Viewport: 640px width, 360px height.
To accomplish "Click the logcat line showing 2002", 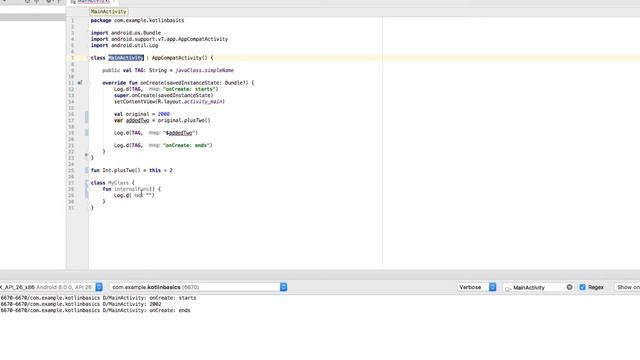I will (81, 304).
